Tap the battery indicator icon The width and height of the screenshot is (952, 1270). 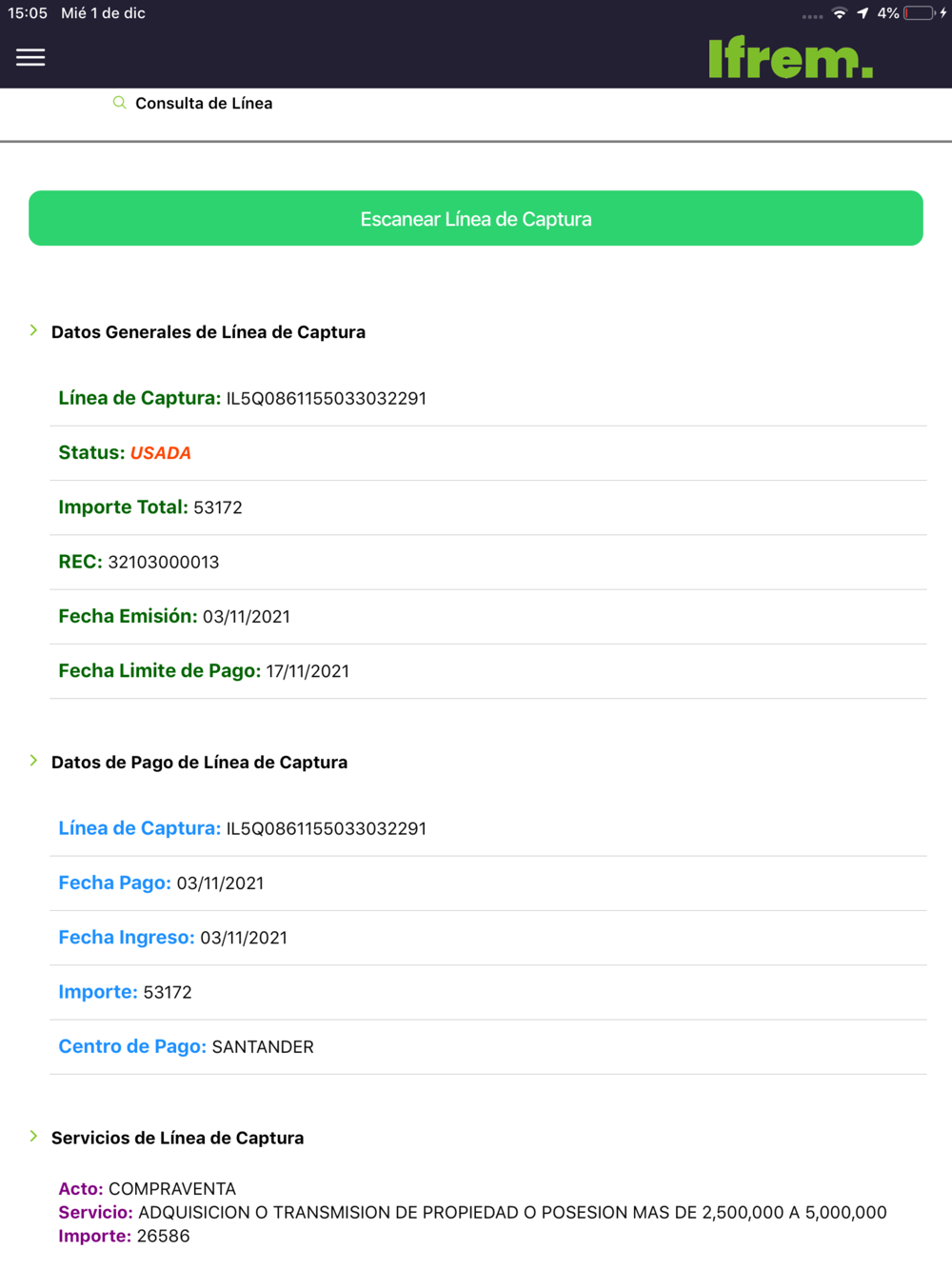point(919,13)
